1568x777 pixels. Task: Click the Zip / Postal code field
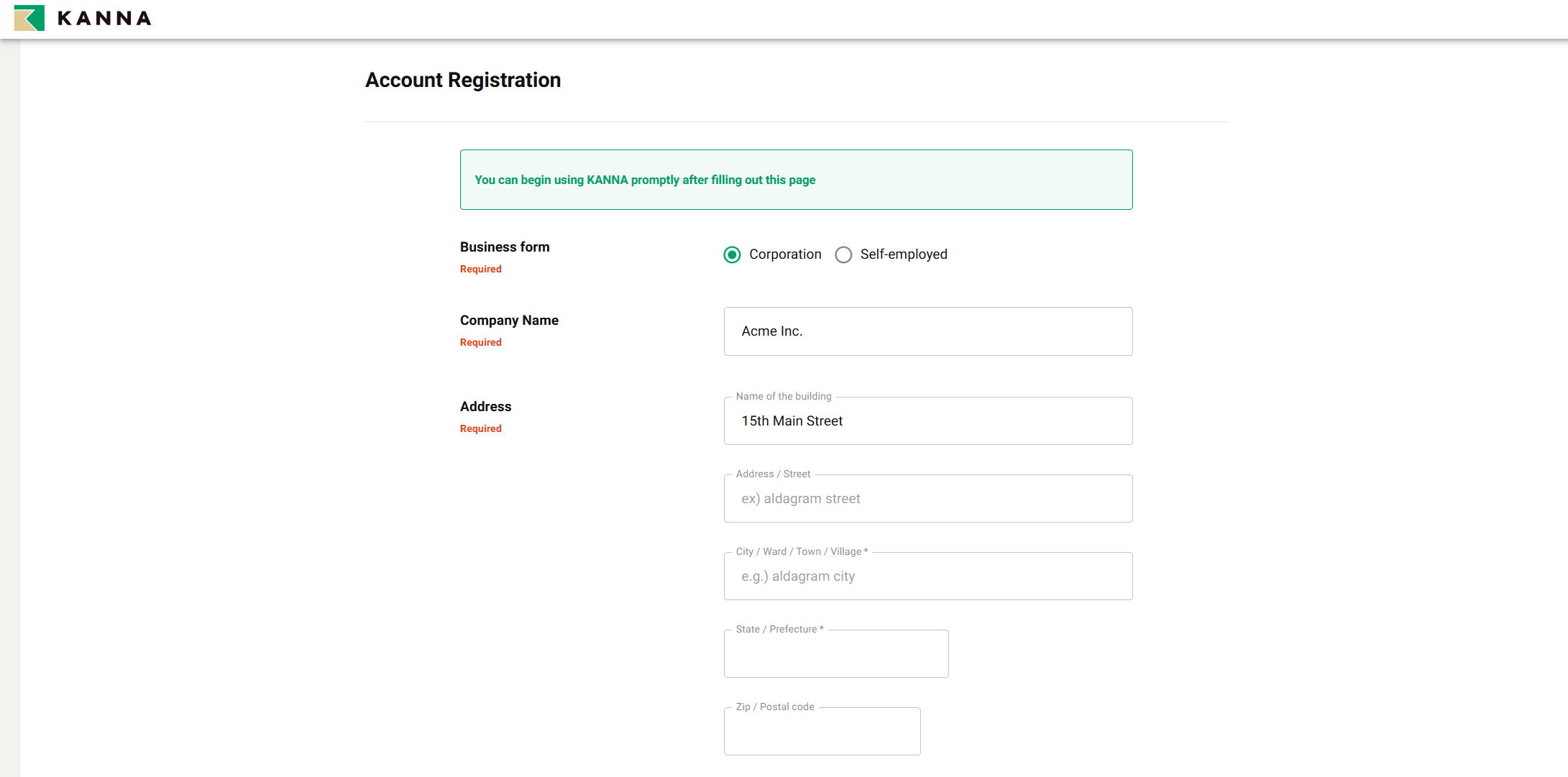pyautogui.click(x=822, y=732)
